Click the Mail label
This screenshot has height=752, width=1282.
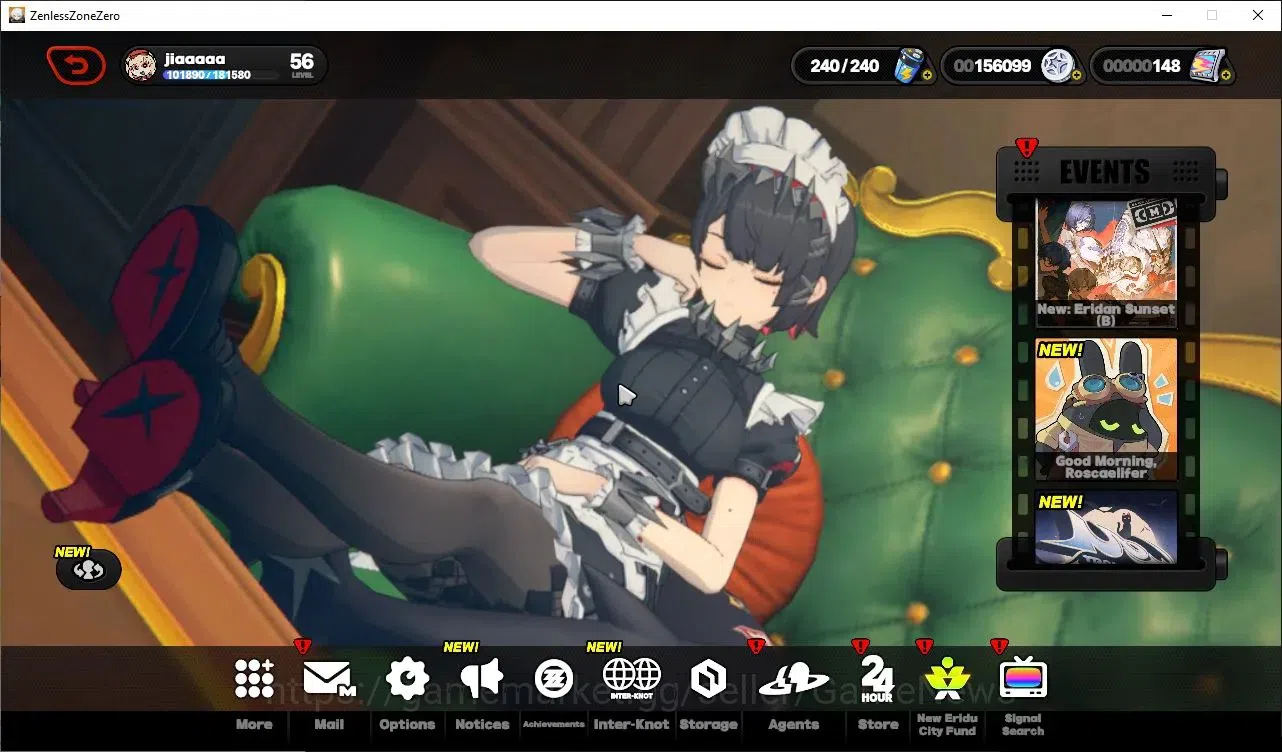tap(329, 725)
